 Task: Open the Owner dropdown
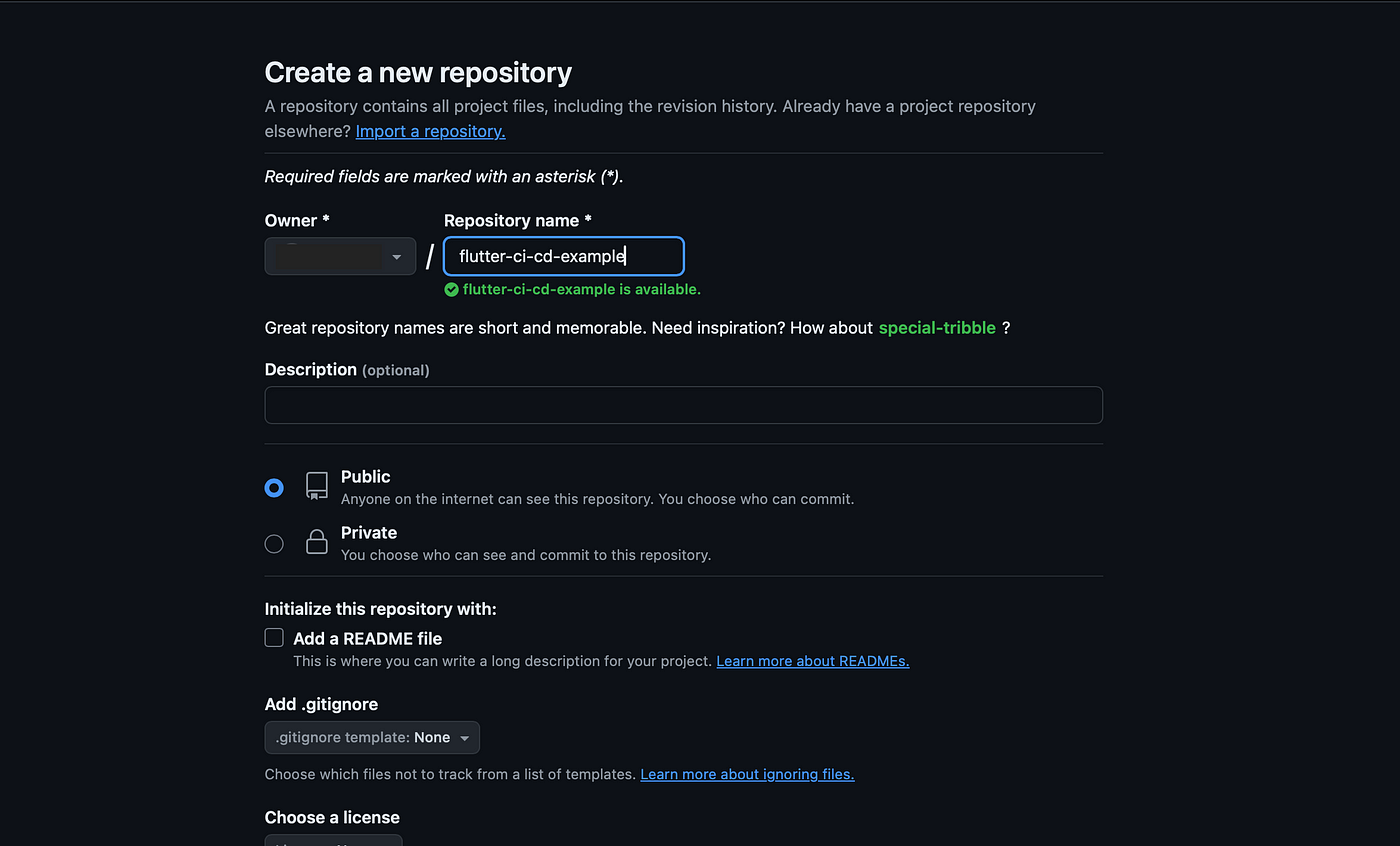340,256
